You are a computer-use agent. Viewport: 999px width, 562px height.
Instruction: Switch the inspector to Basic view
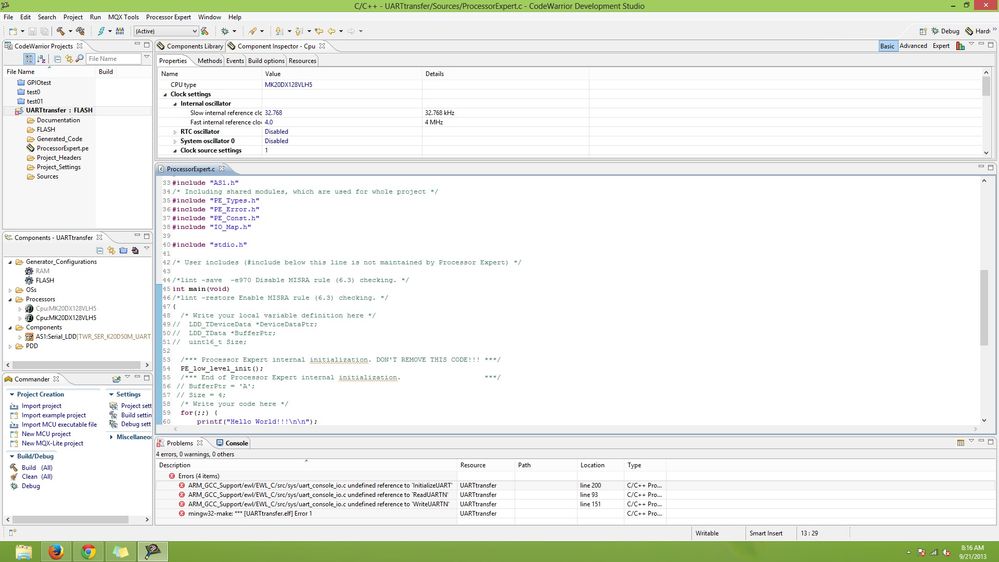(x=887, y=46)
